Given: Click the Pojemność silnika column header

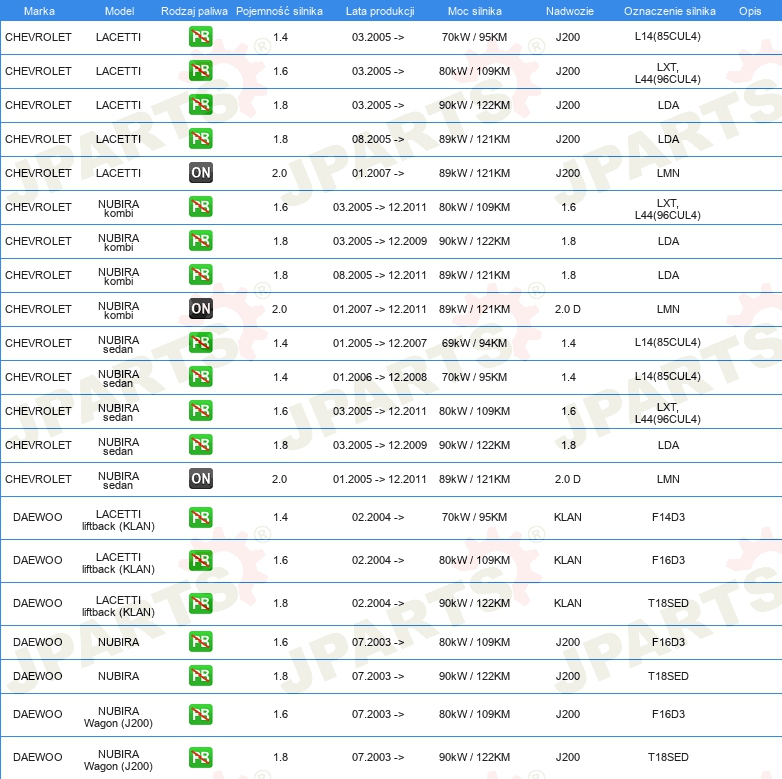Looking at the screenshot, I should (x=279, y=11).
